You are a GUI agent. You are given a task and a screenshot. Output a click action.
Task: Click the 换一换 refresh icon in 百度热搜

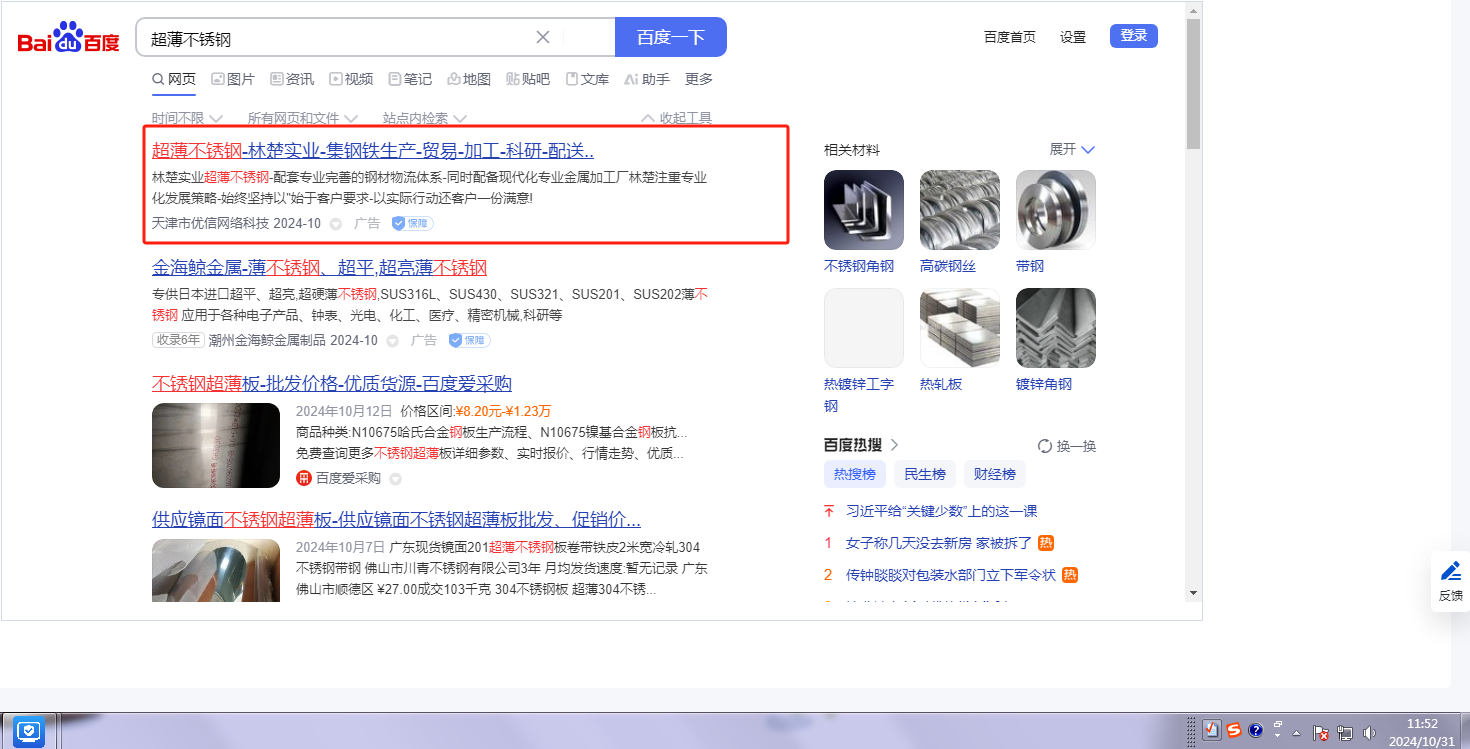(1045, 446)
